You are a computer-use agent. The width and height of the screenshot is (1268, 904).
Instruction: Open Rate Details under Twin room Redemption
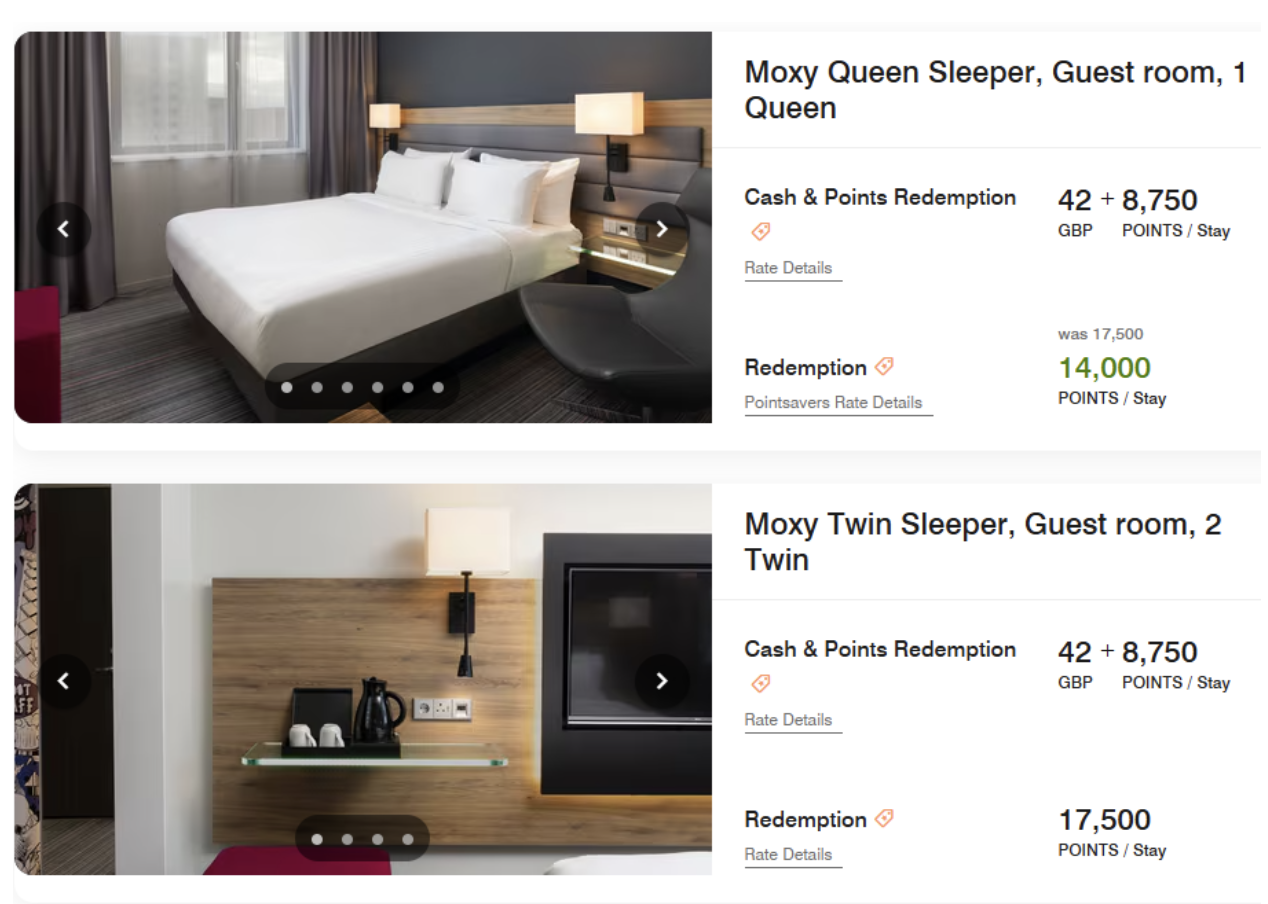tap(788, 855)
